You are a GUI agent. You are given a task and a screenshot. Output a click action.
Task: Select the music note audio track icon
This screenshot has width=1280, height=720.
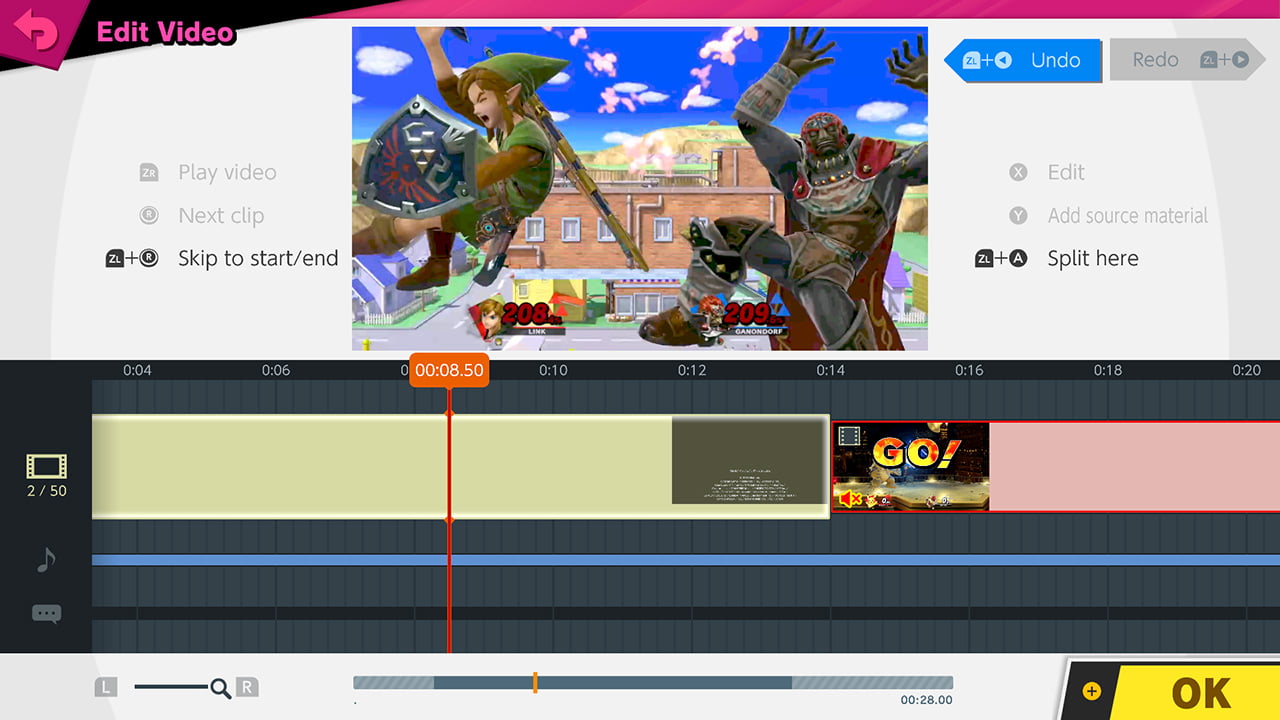pyautogui.click(x=46, y=560)
